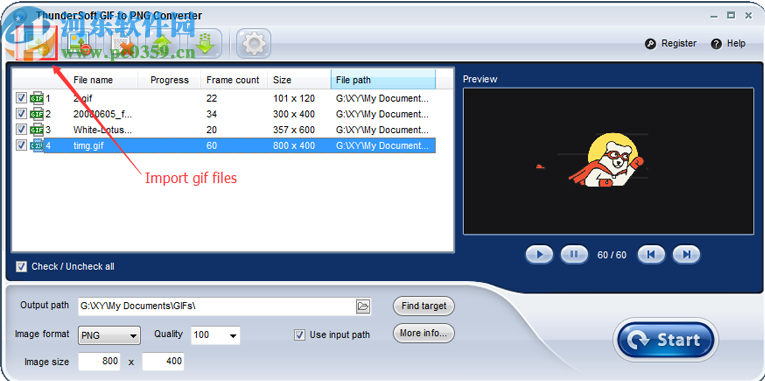Click frame count 22 cell

211,99
